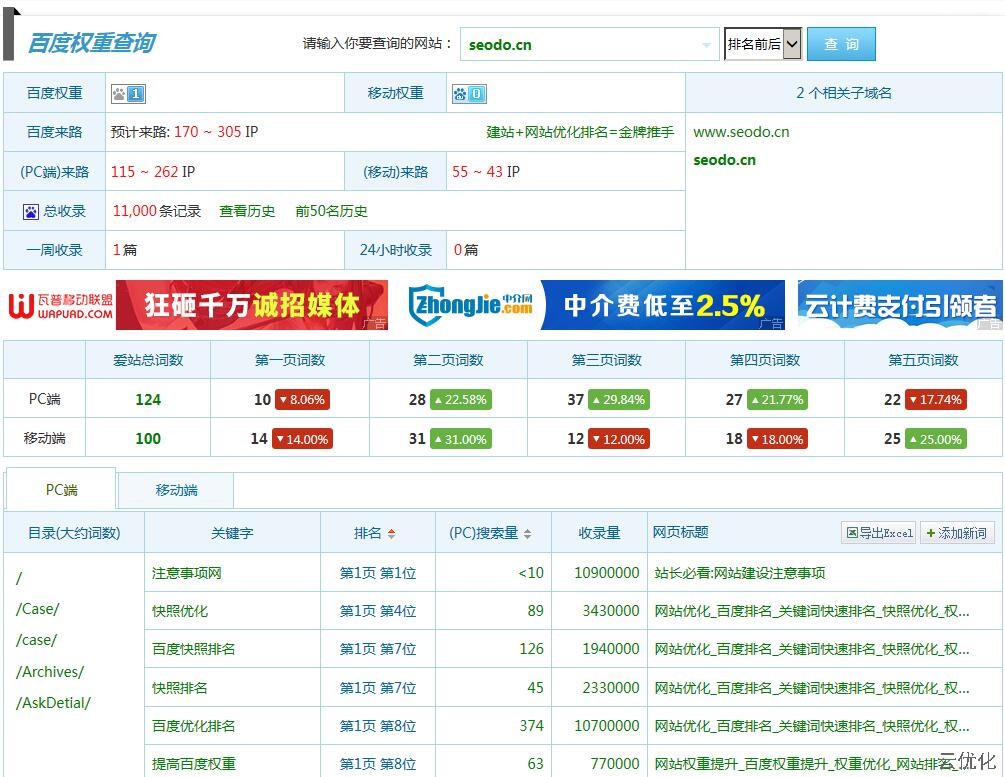Select the / root directory entry
The height and width of the screenshot is (777, 1005).
point(19,578)
